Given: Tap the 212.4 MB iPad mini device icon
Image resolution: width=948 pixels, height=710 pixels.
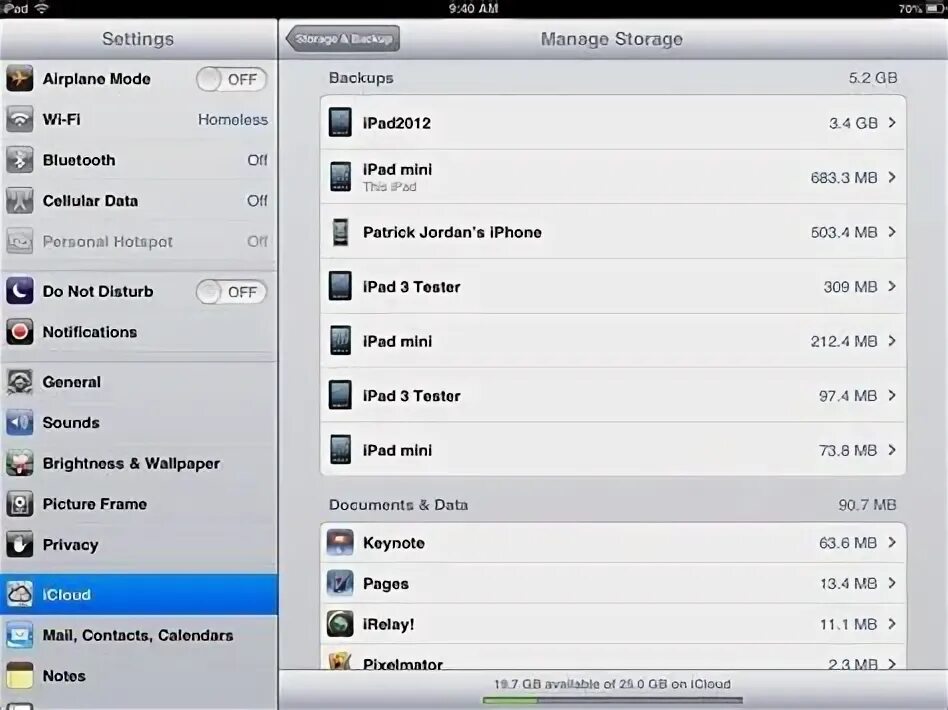Looking at the screenshot, I should (x=340, y=340).
